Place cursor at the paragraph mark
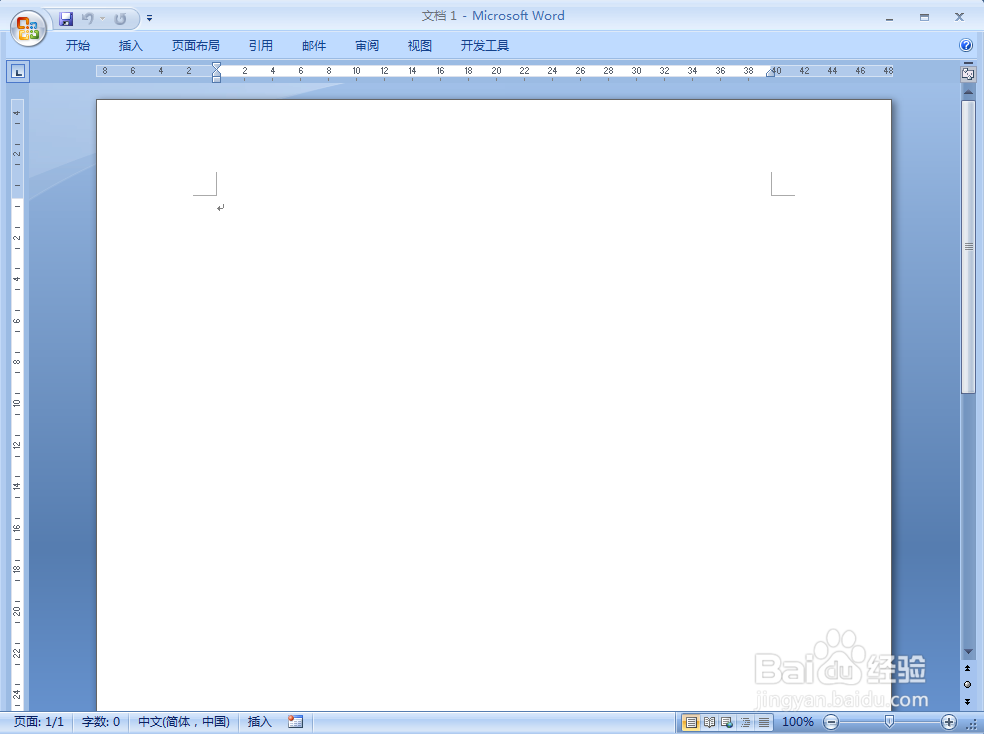984x734 pixels. pyautogui.click(x=220, y=208)
